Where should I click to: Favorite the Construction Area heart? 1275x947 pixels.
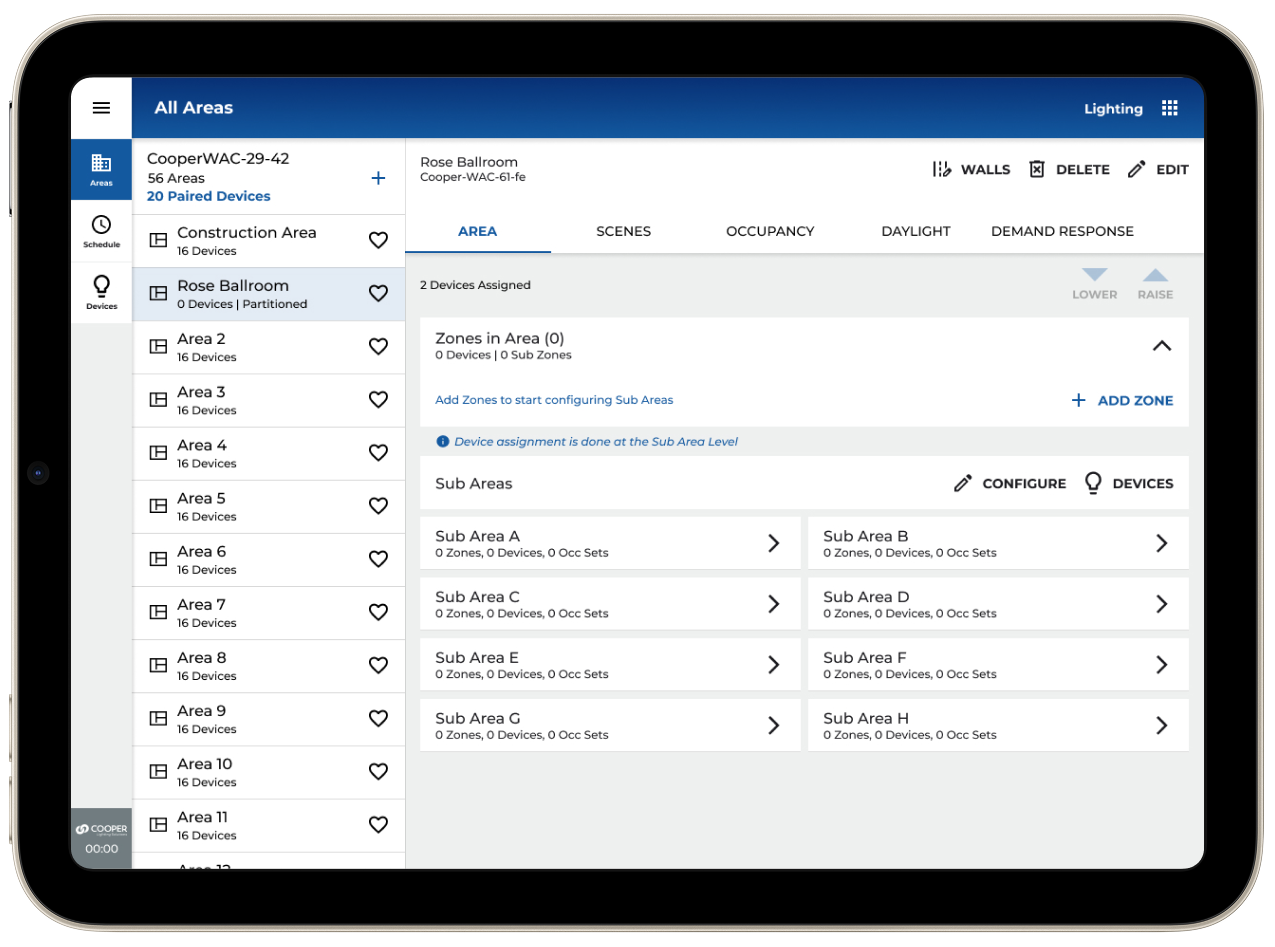(x=378, y=240)
